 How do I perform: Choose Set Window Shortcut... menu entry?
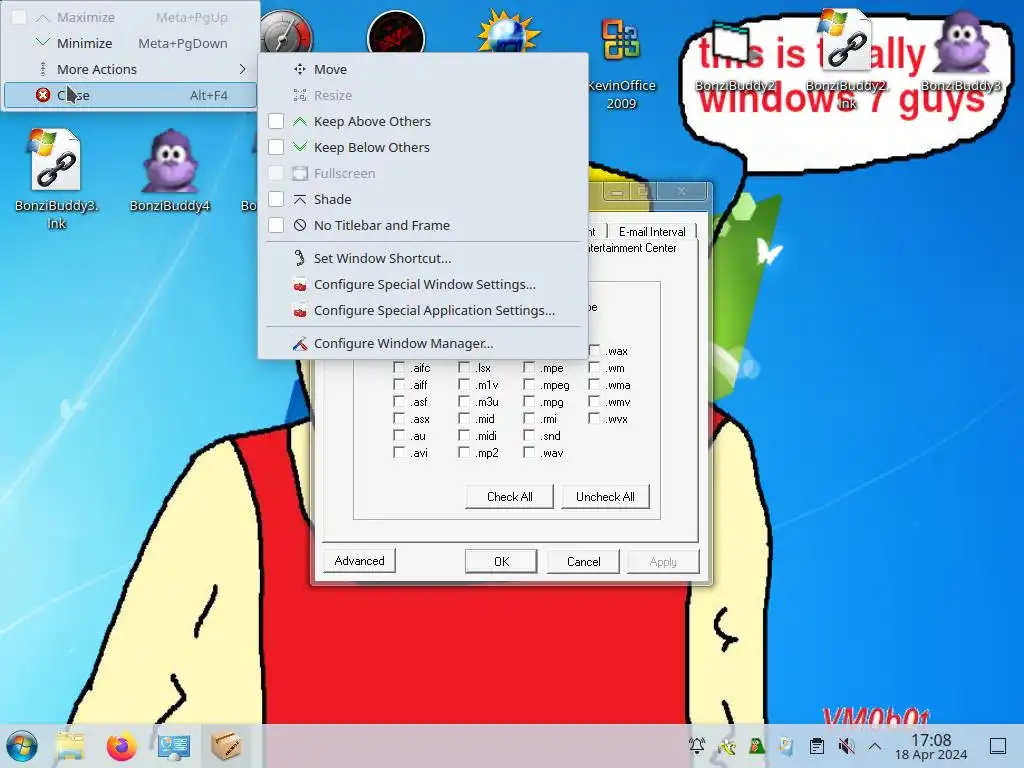pyautogui.click(x=423, y=258)
